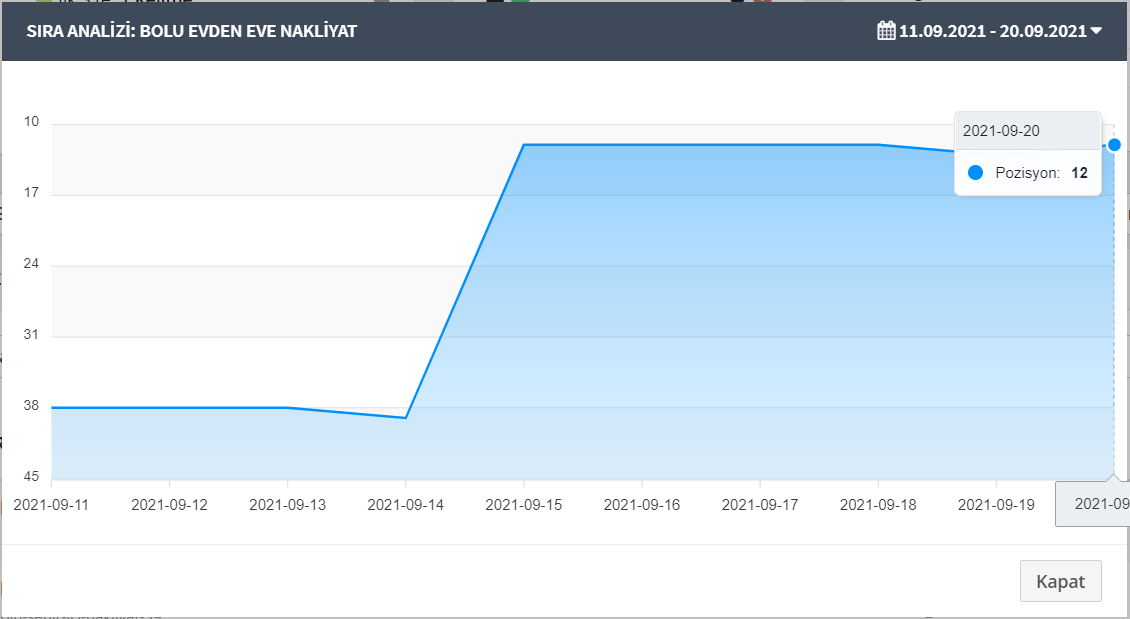1130x619 pixels.
Task: Click the Pozisyon: 12 tooltip value
Action: coord(1041,173)
